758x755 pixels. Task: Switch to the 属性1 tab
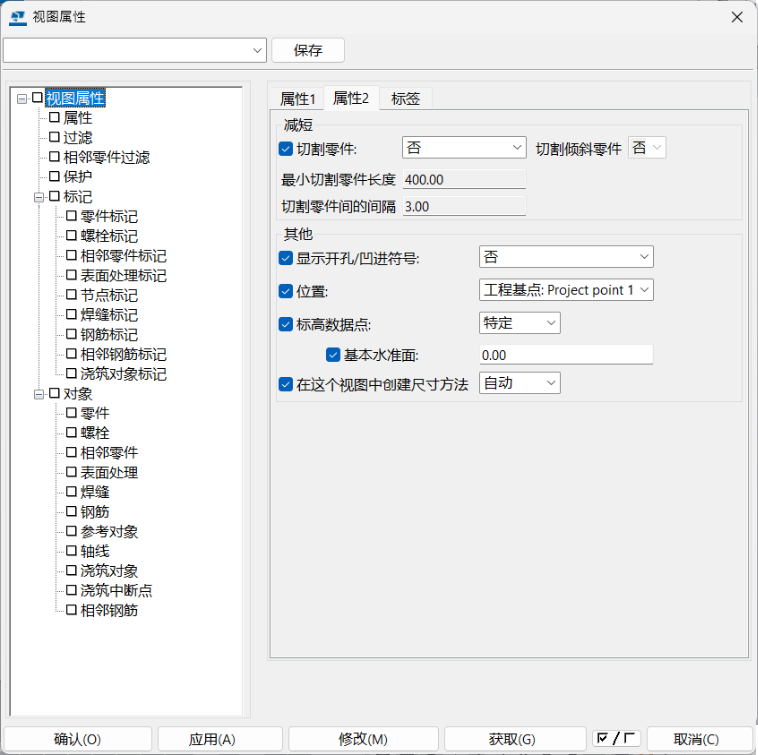[298, 99]
